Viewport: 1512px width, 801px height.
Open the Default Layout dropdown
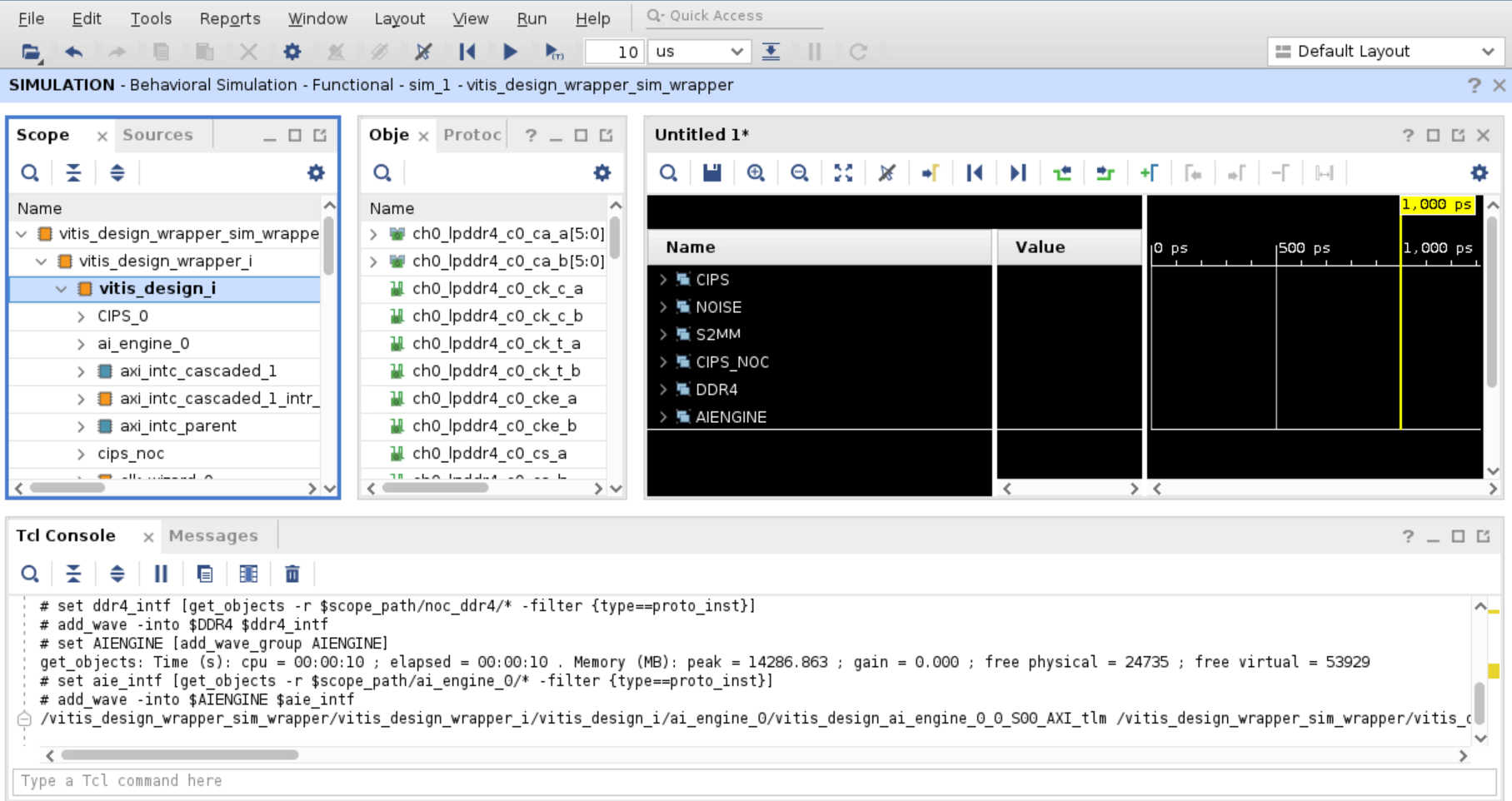point(1385,52)
